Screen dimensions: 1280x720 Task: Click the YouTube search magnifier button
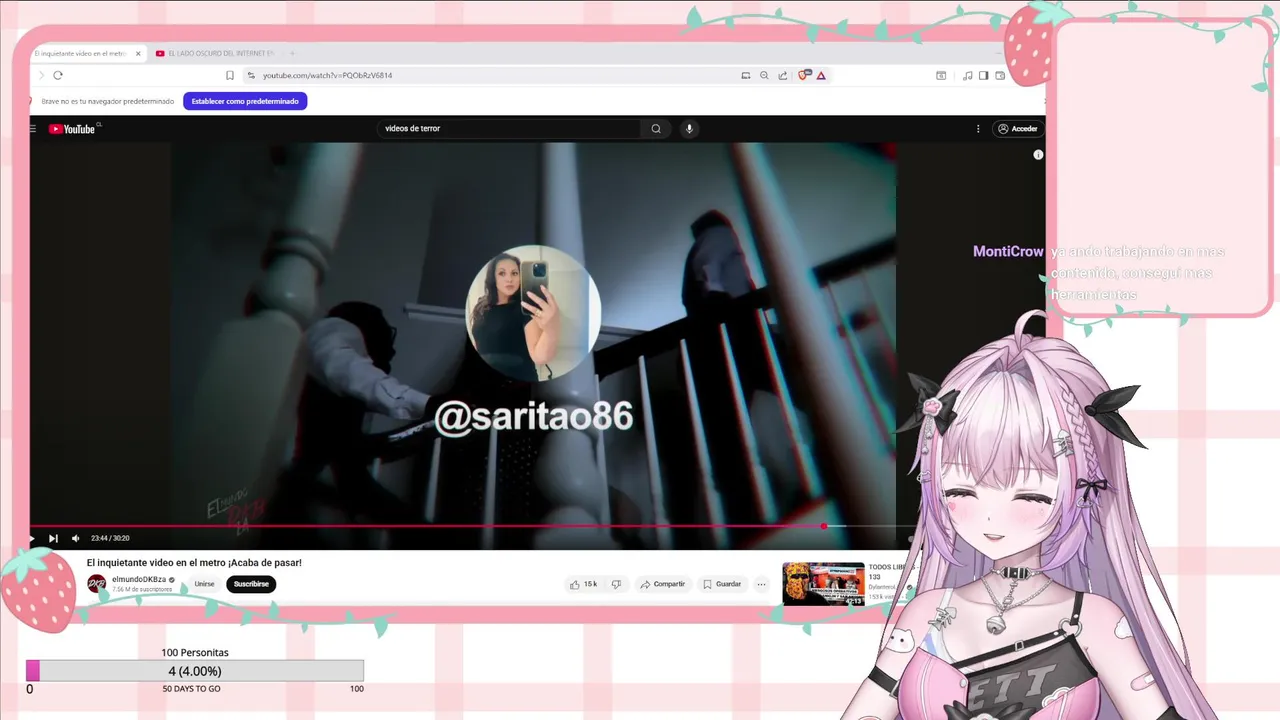pos(656,128)
